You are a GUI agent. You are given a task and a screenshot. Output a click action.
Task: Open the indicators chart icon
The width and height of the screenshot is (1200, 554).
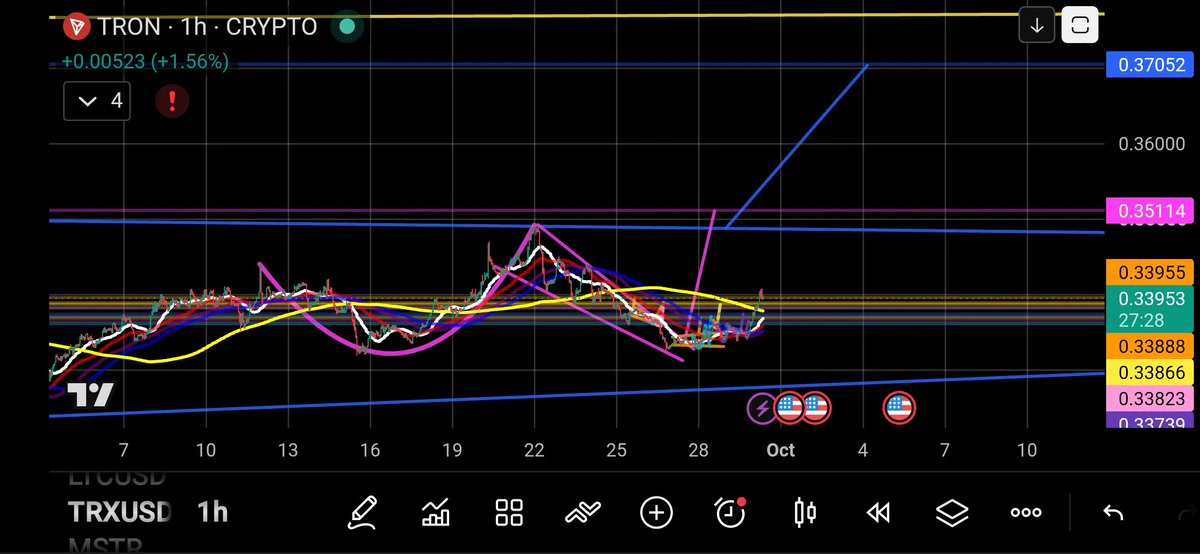pyautogui.click(x=436, y=513)
